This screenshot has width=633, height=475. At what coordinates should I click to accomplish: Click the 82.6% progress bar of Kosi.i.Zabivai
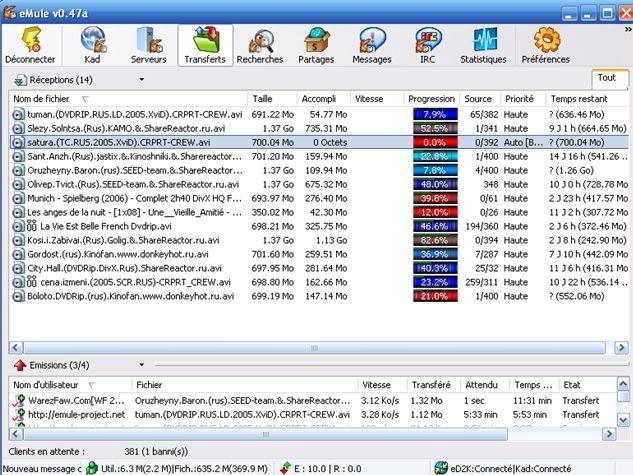pos(435,240)
